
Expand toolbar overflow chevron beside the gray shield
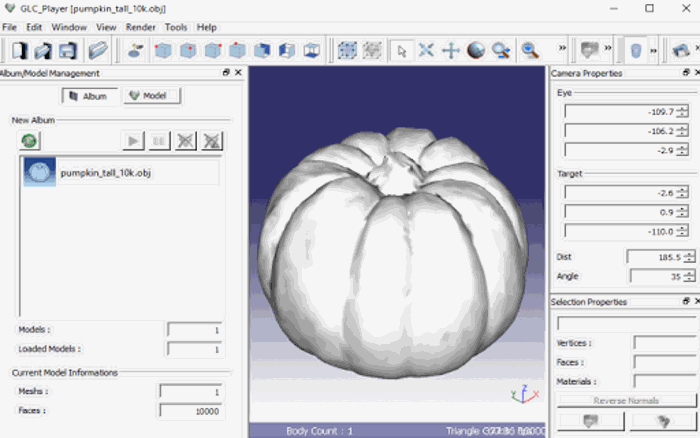pos(608,48)
